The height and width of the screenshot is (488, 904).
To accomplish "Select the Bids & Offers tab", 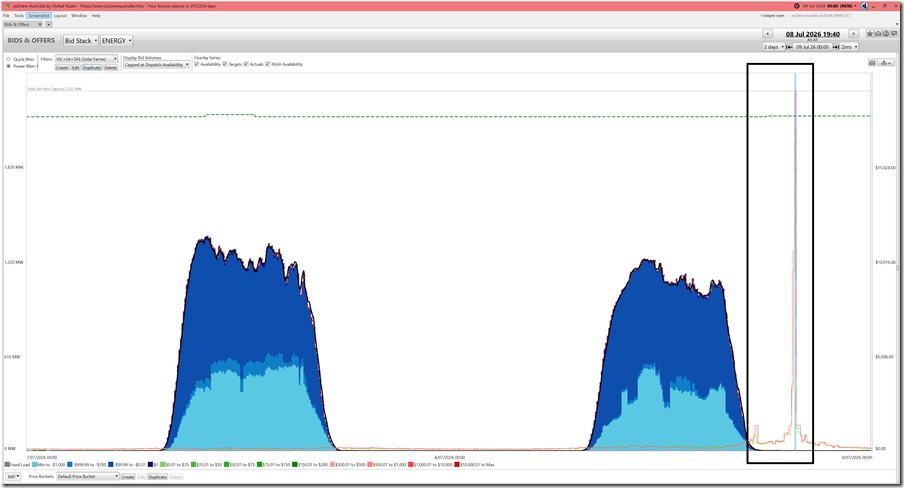I will coord(17,24).
